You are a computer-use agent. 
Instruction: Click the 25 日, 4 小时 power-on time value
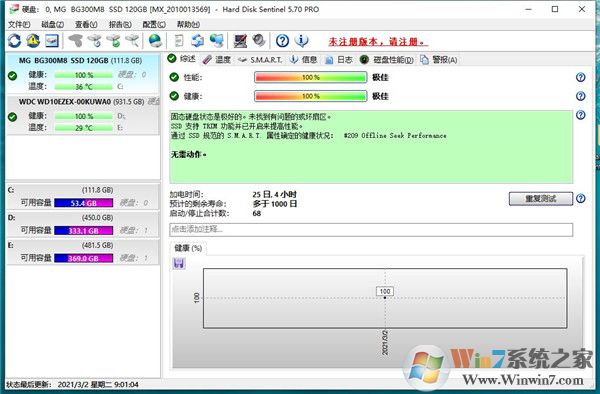point(274,194)
